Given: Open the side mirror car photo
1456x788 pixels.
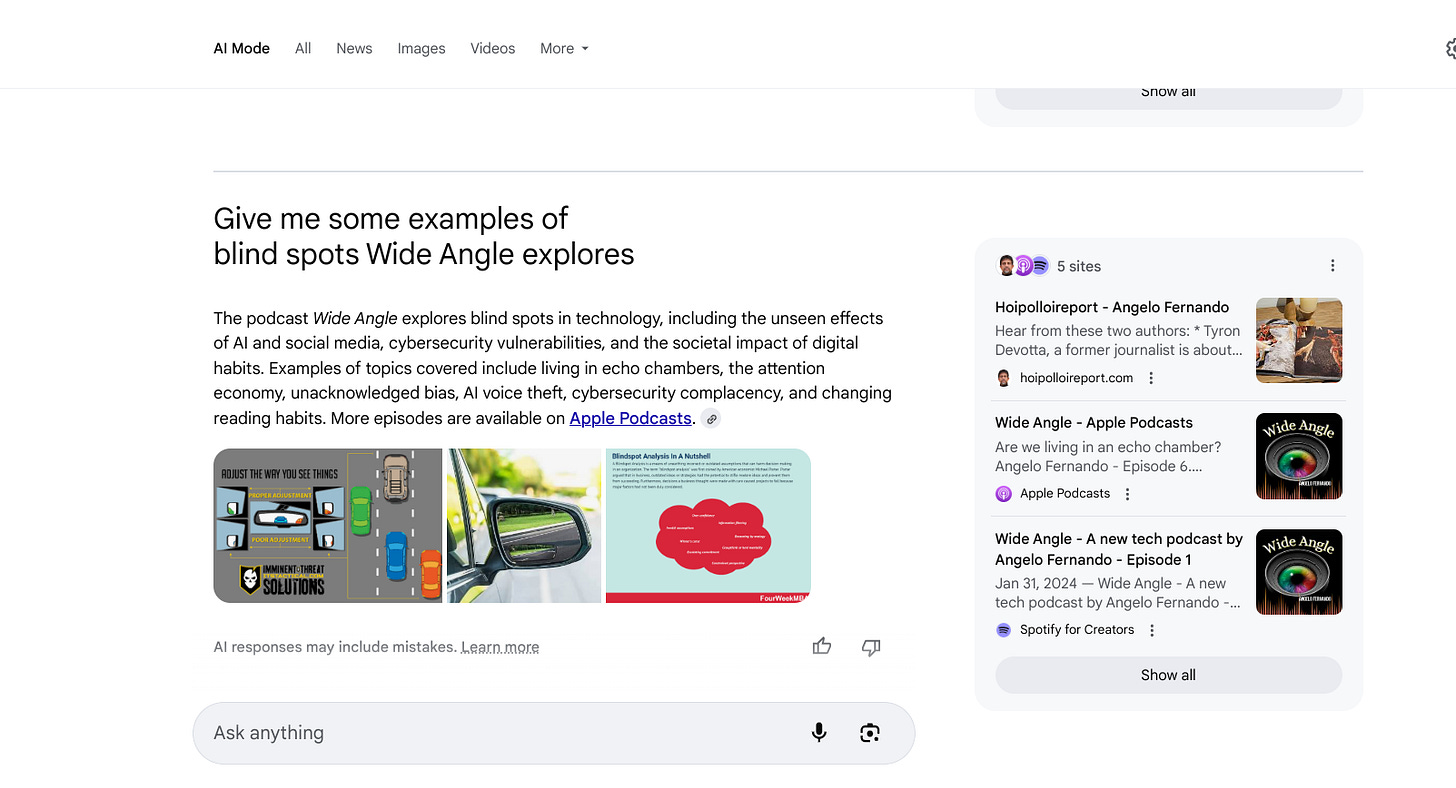Looking at the screenshot, I should pos(524,525).
